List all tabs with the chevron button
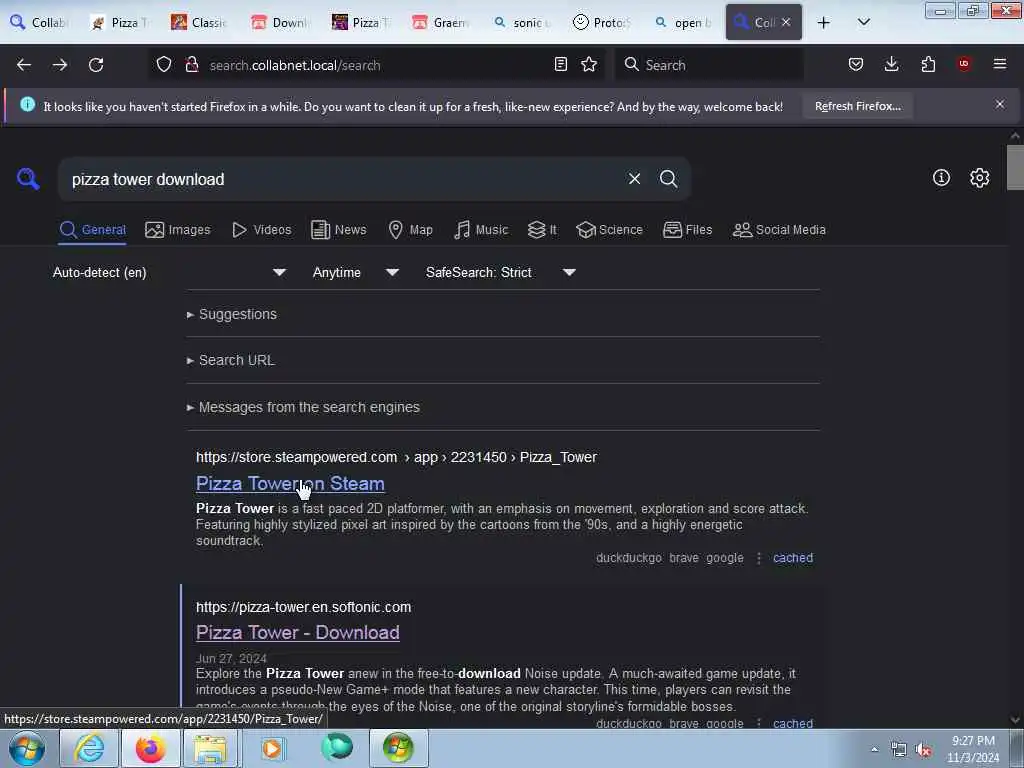Image resolution: width=1024 pixels, height=768 pixels. point(863,22)
